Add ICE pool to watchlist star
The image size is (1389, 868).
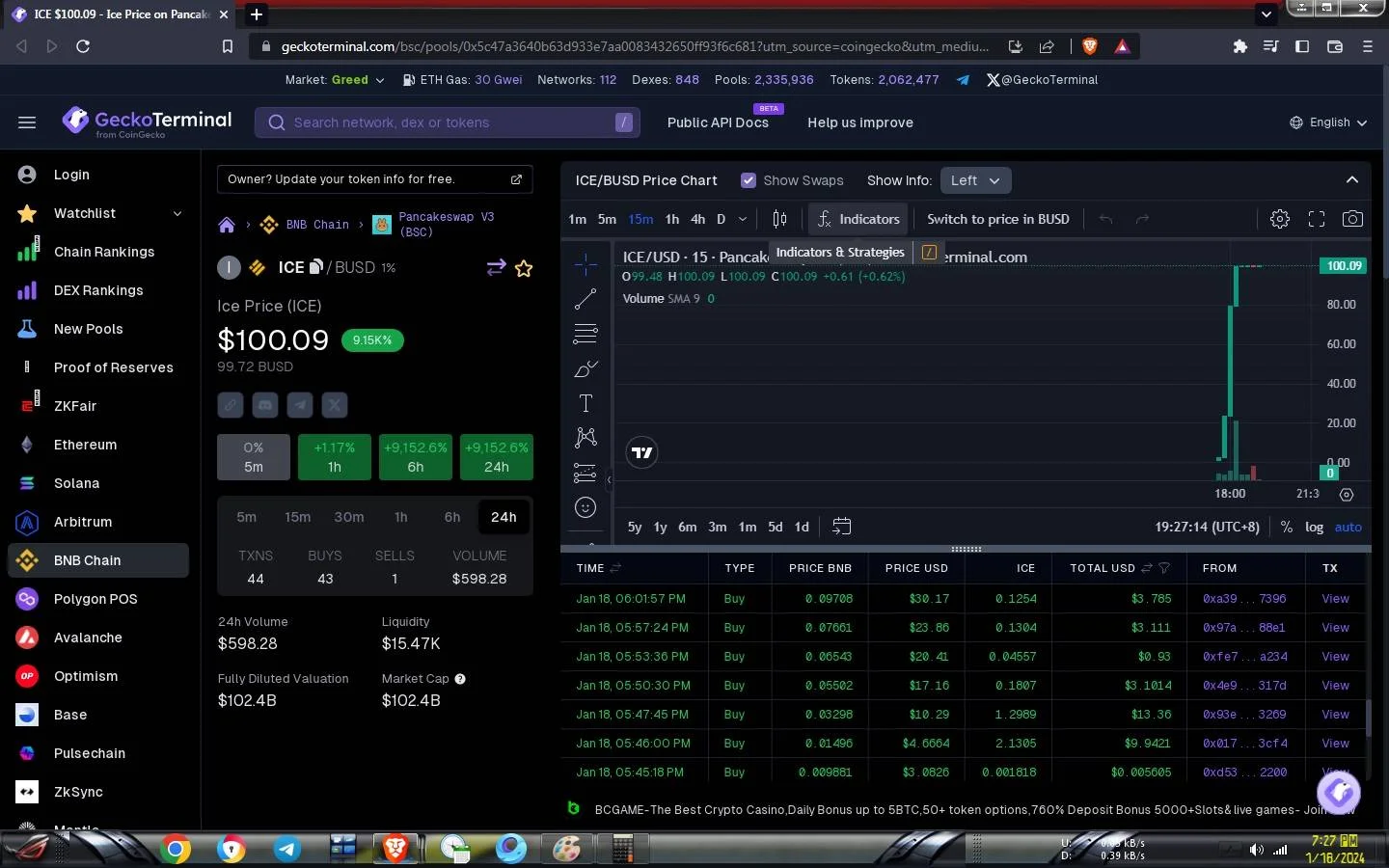pyautogui.click(x=524, y=268)
